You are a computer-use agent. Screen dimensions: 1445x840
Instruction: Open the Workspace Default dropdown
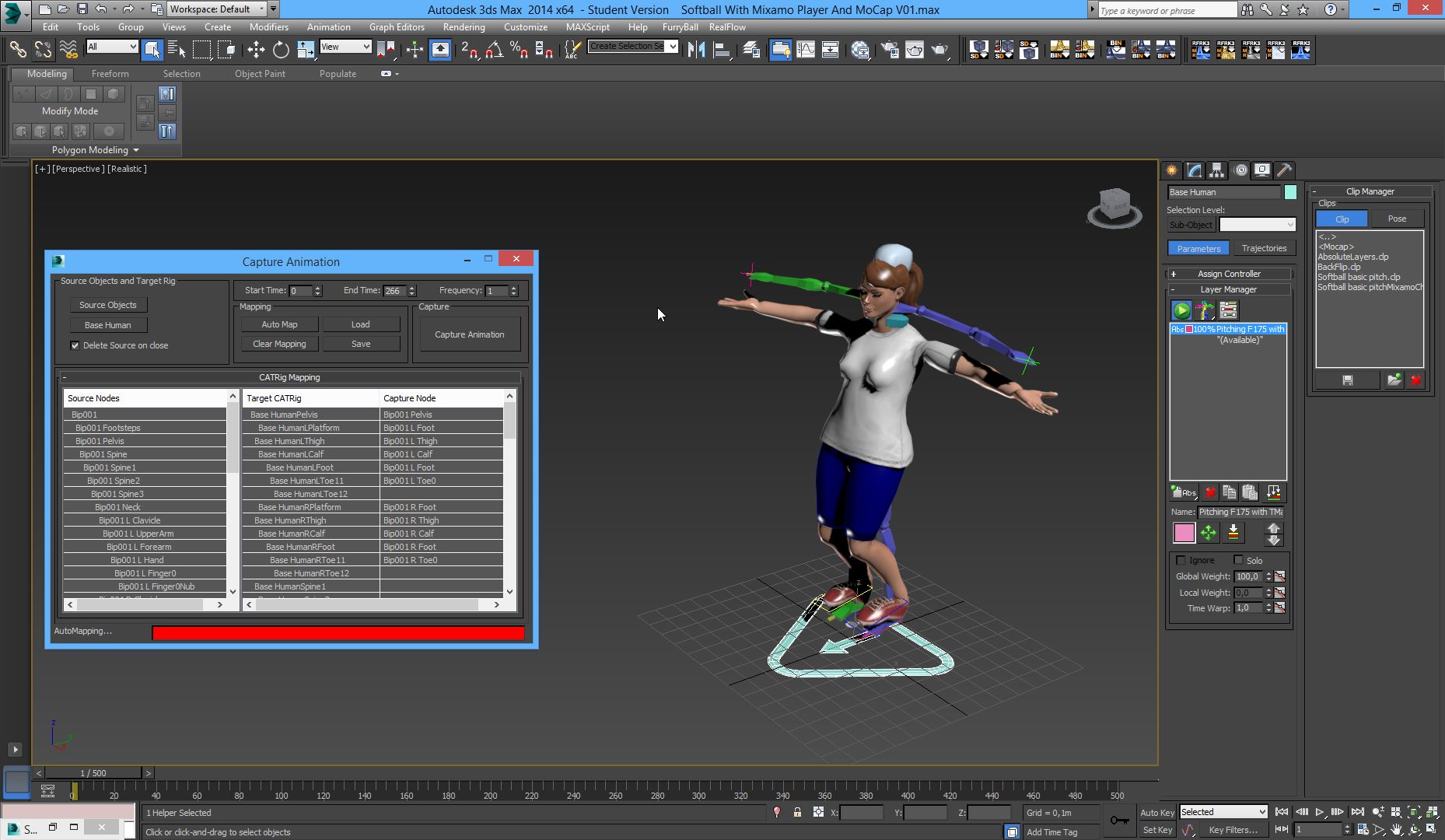pyautogui.click(x=217, y=9)
